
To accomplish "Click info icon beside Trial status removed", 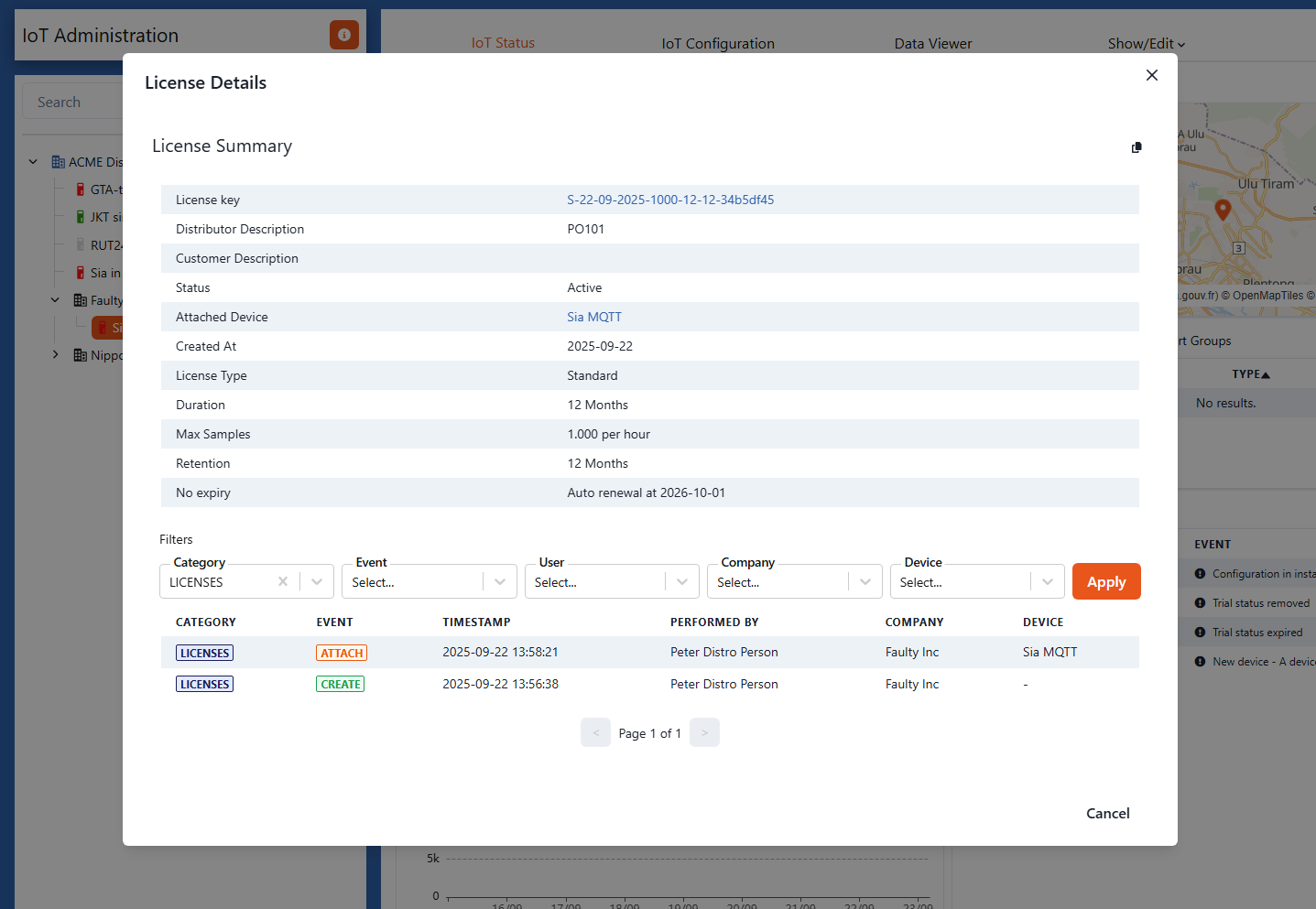I will (1200, 603).
